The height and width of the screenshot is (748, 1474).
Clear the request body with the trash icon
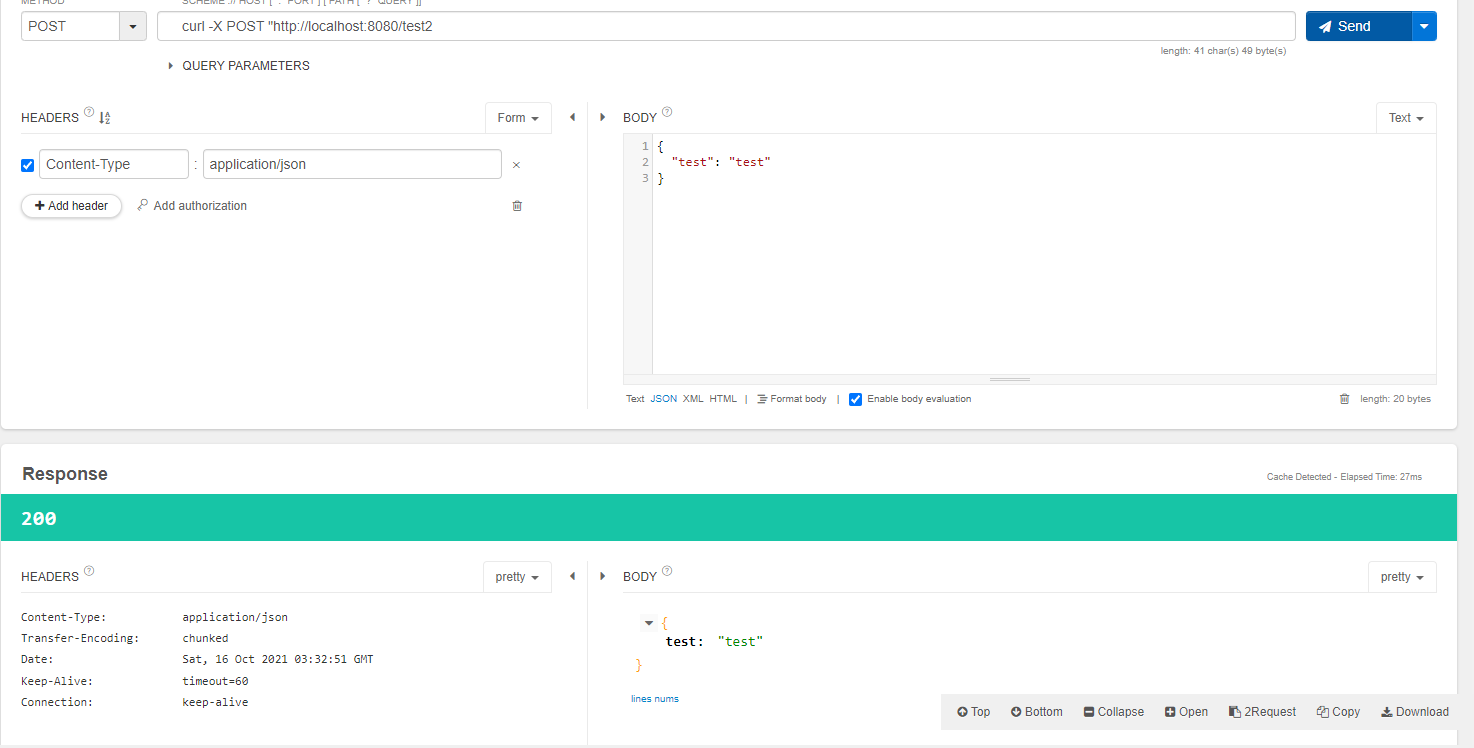point(1345,398)
